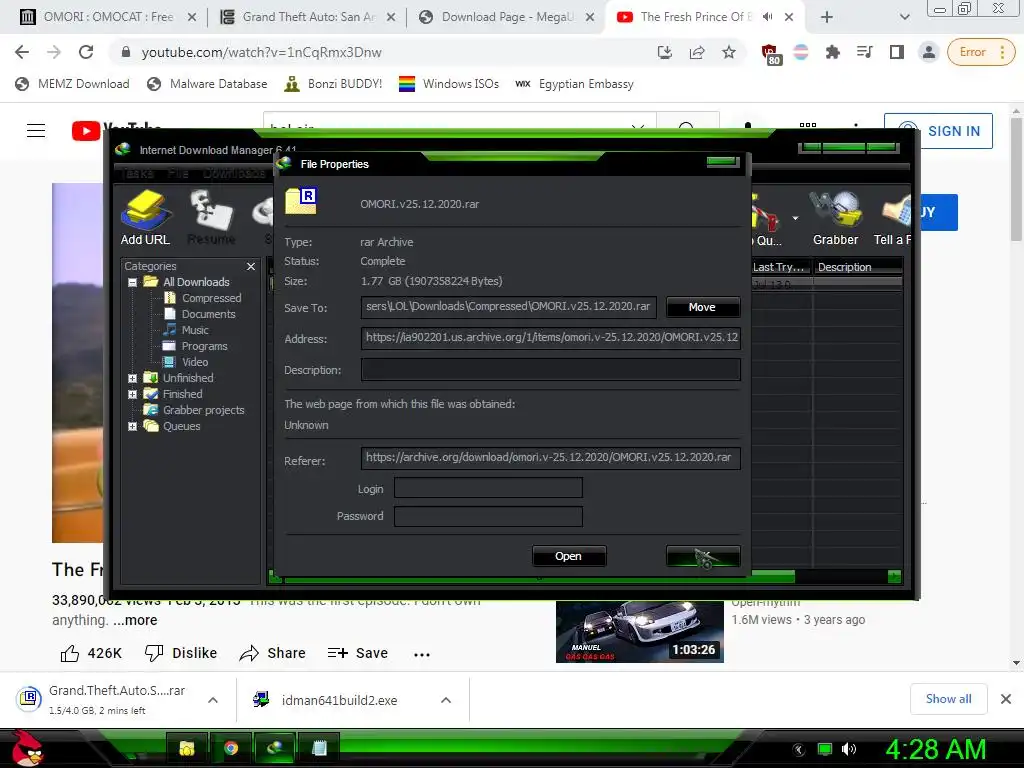
Task: Click the Last Try column header
Action: pyautogui.click(x=780, y=266)
